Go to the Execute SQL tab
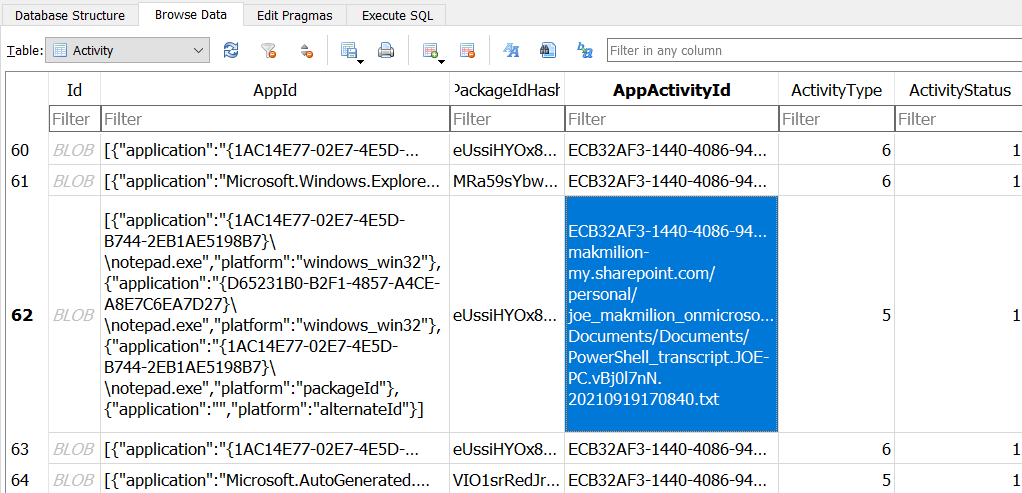 coord(396,14)
